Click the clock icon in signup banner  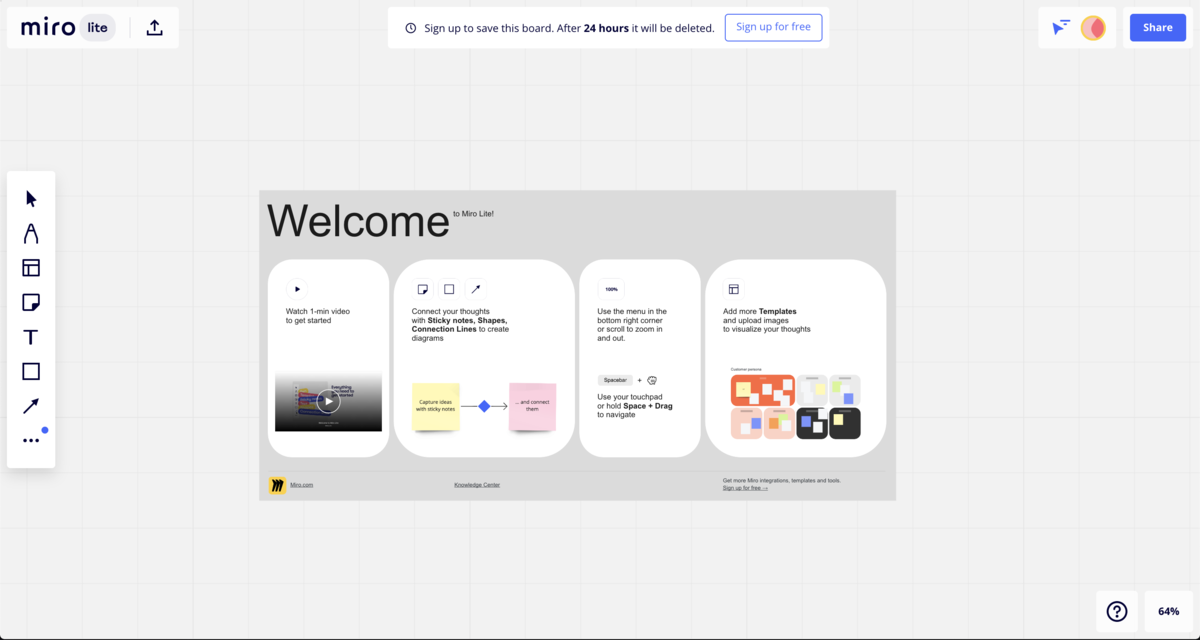coord(411,28)
